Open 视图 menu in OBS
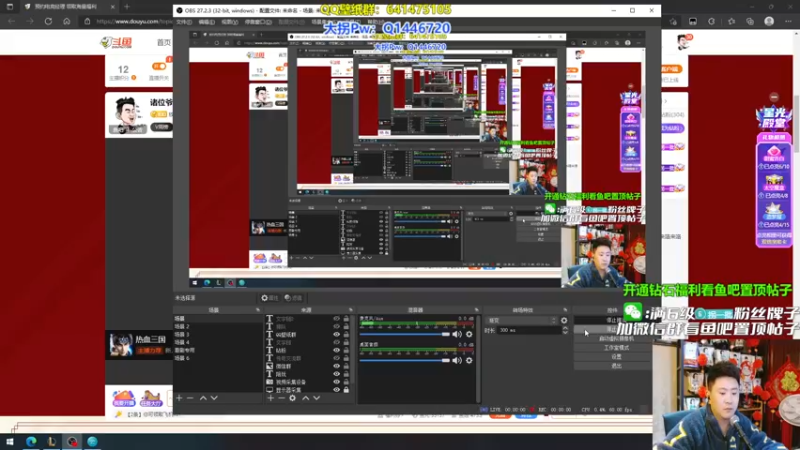 [x=230, y=22]
